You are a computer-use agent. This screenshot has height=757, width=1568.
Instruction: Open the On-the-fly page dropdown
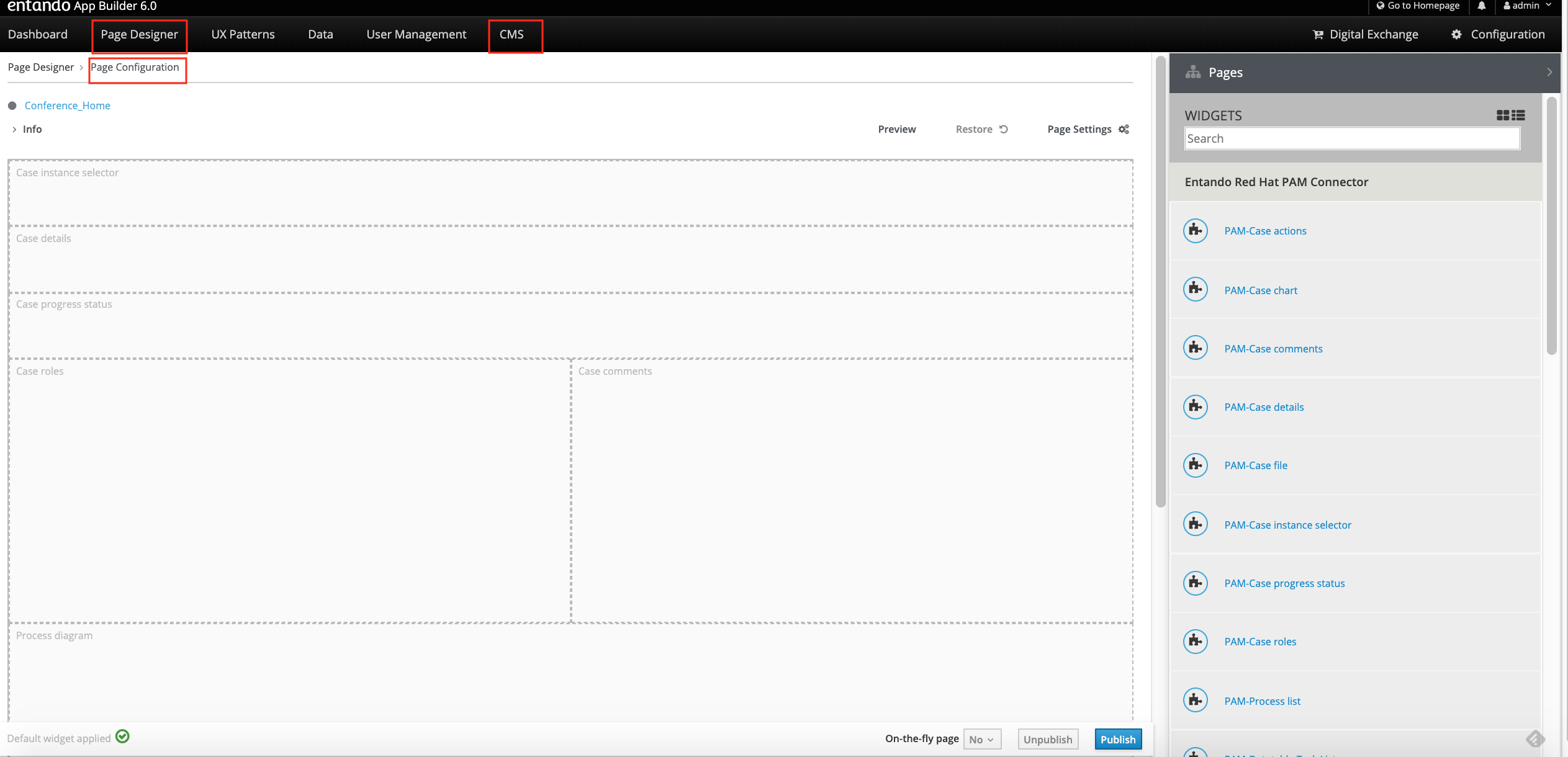(982, 739)
